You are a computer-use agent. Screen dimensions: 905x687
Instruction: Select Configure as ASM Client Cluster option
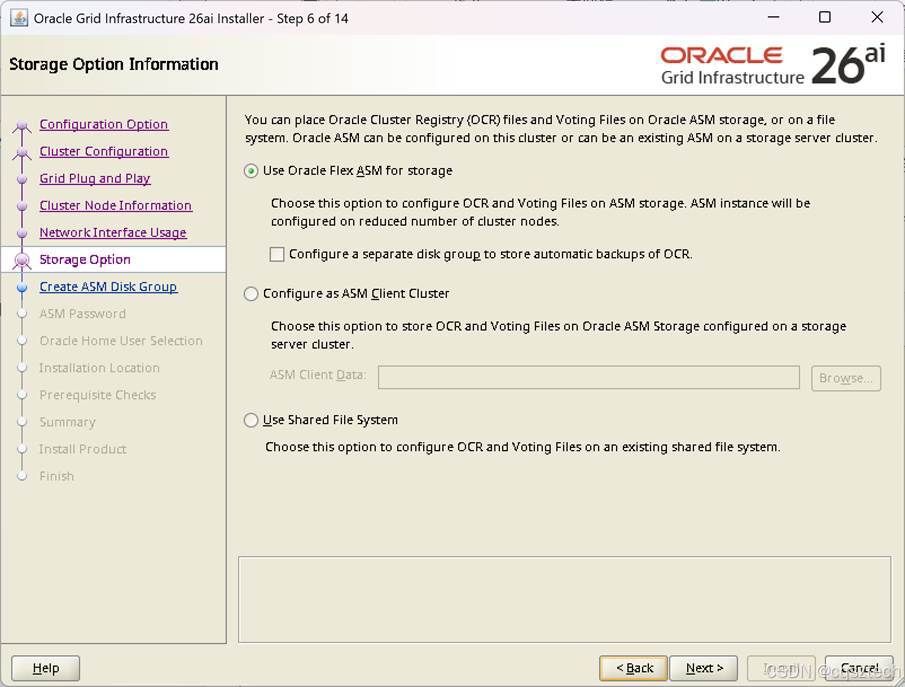(x=250, y=294)
